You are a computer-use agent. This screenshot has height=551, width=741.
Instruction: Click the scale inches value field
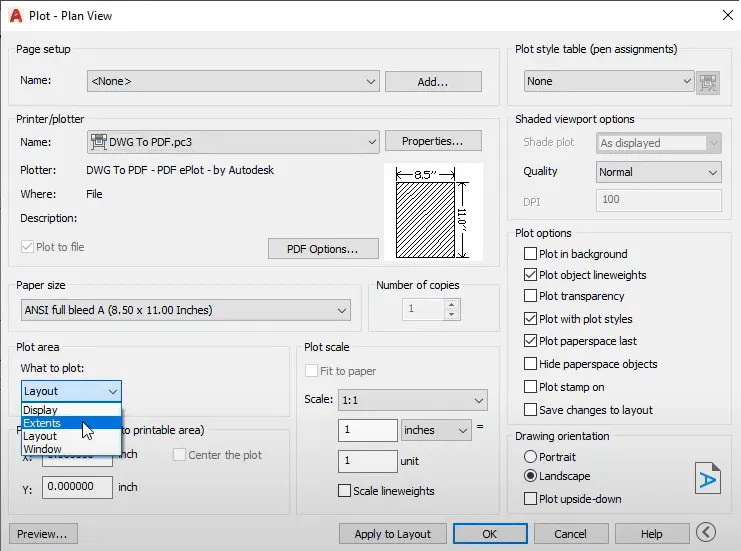(368, 430)
